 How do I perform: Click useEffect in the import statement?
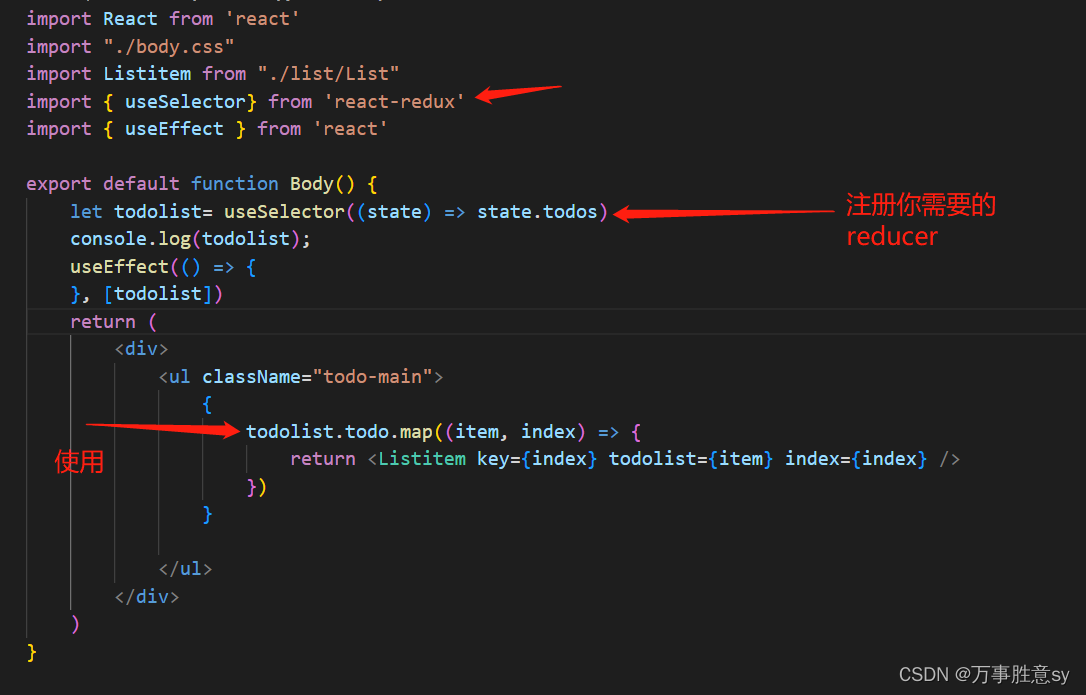[x=174, y=129]
